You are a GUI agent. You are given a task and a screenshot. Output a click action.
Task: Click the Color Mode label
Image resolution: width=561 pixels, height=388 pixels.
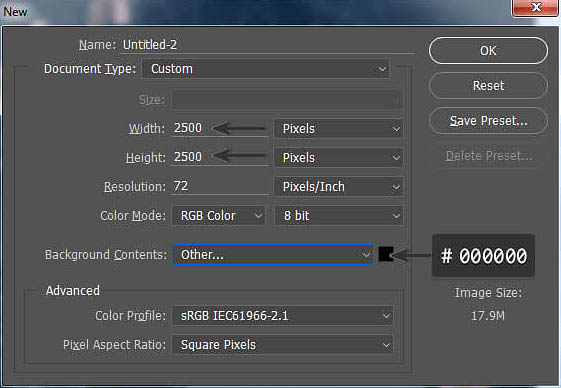[133, 216]
